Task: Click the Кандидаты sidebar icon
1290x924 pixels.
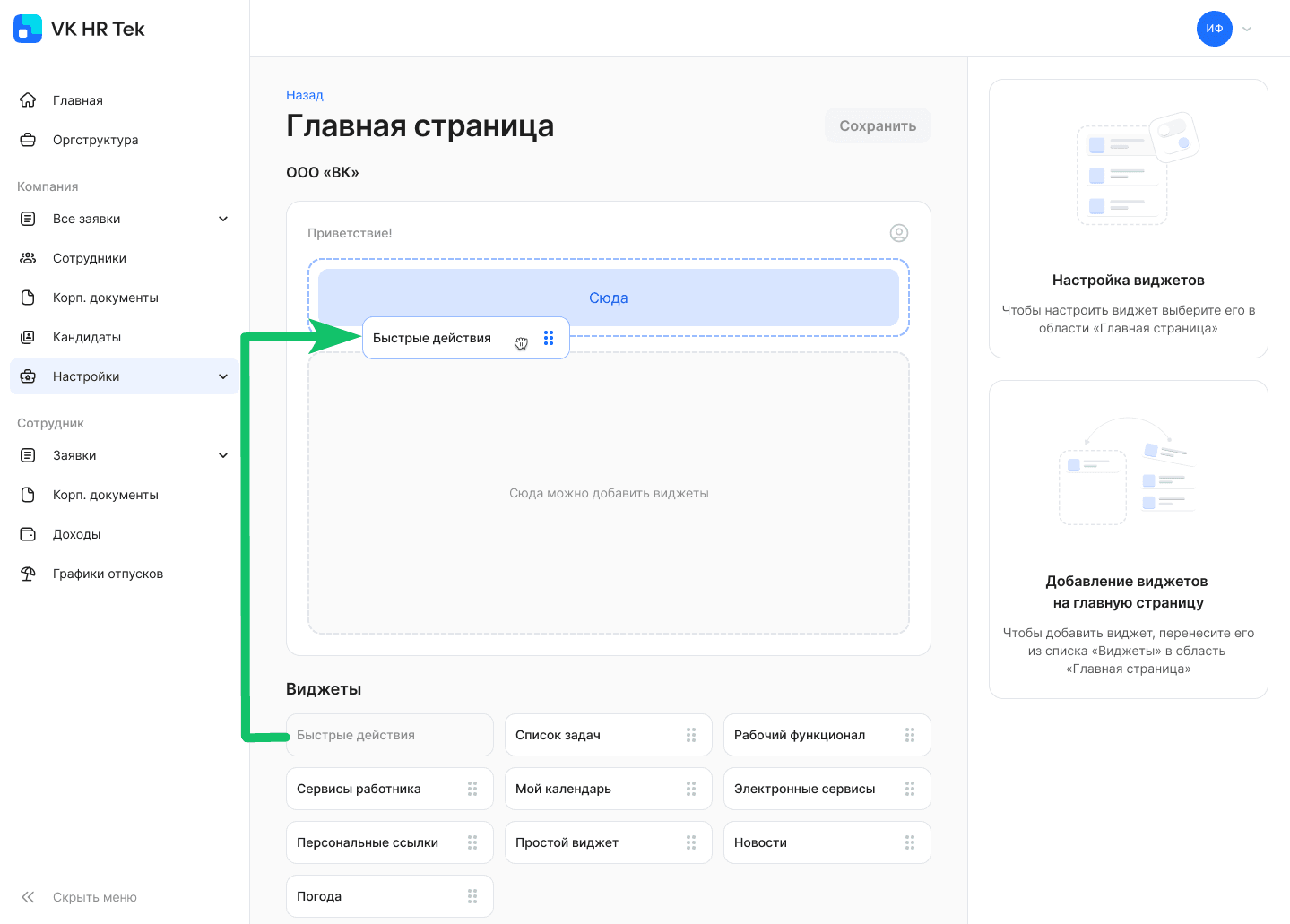Action: point(28,337)
